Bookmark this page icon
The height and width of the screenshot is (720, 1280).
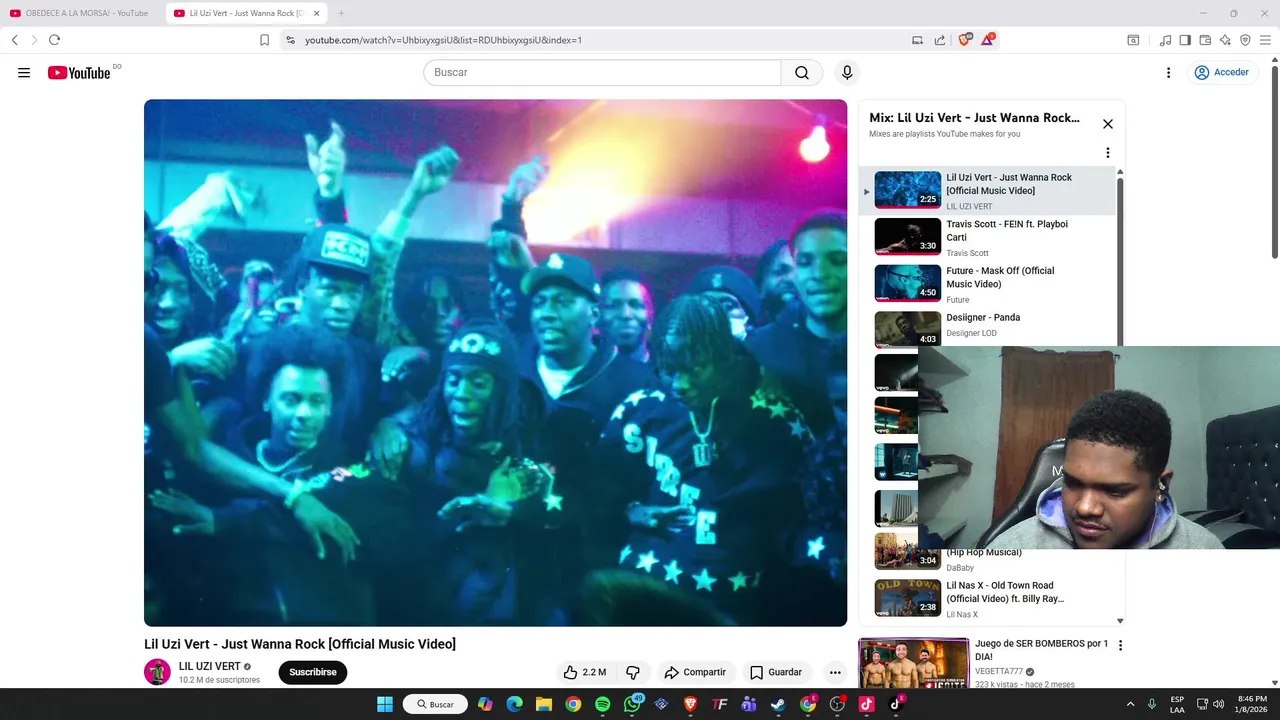click(264, 40)
